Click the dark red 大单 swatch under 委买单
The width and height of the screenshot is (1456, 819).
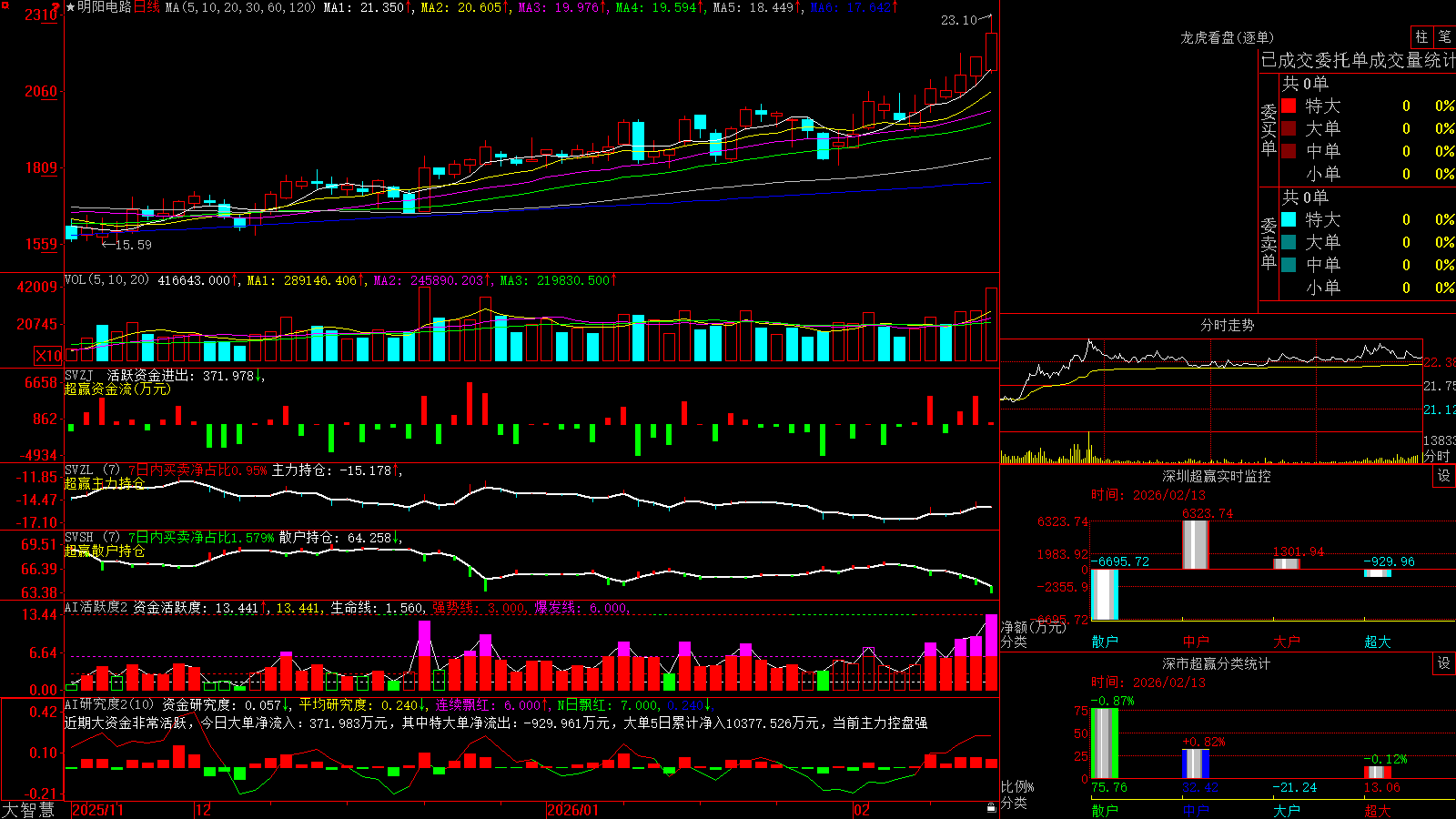click(1289, 128)
